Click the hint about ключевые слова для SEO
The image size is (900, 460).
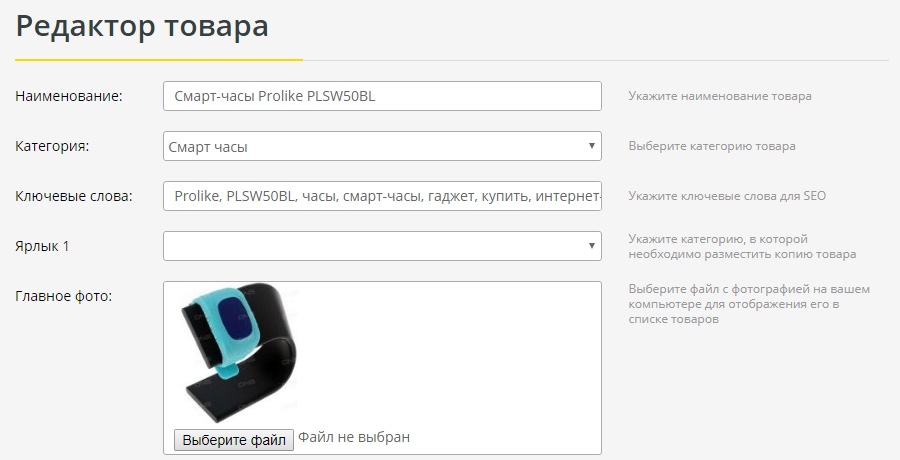coord(727,196)
